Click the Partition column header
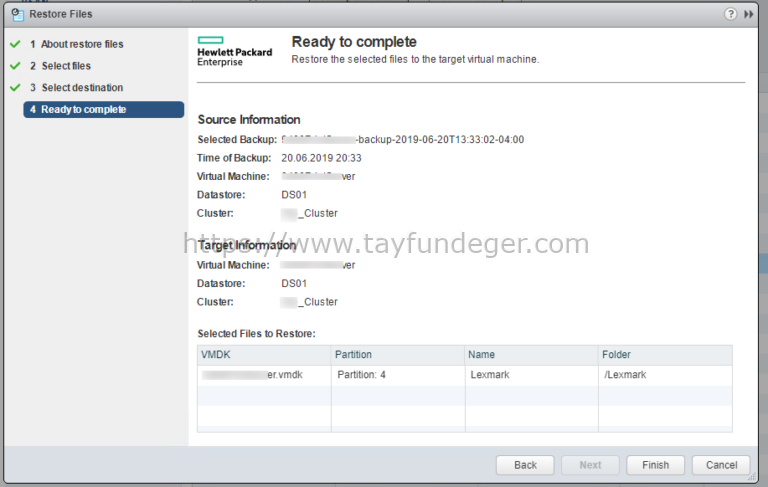768x487 pixels. (x=397, y=355)
